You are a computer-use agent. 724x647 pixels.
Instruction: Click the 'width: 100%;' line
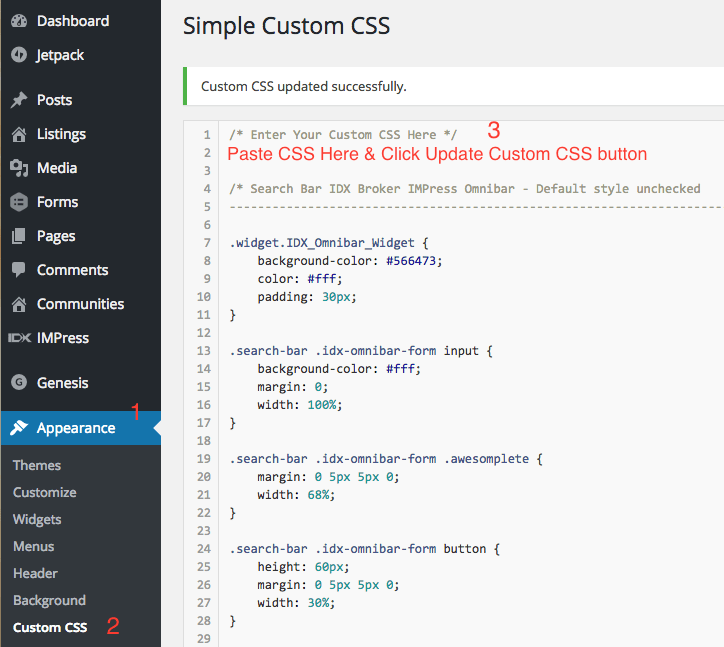pyautogui.click(x=300, y=405)
